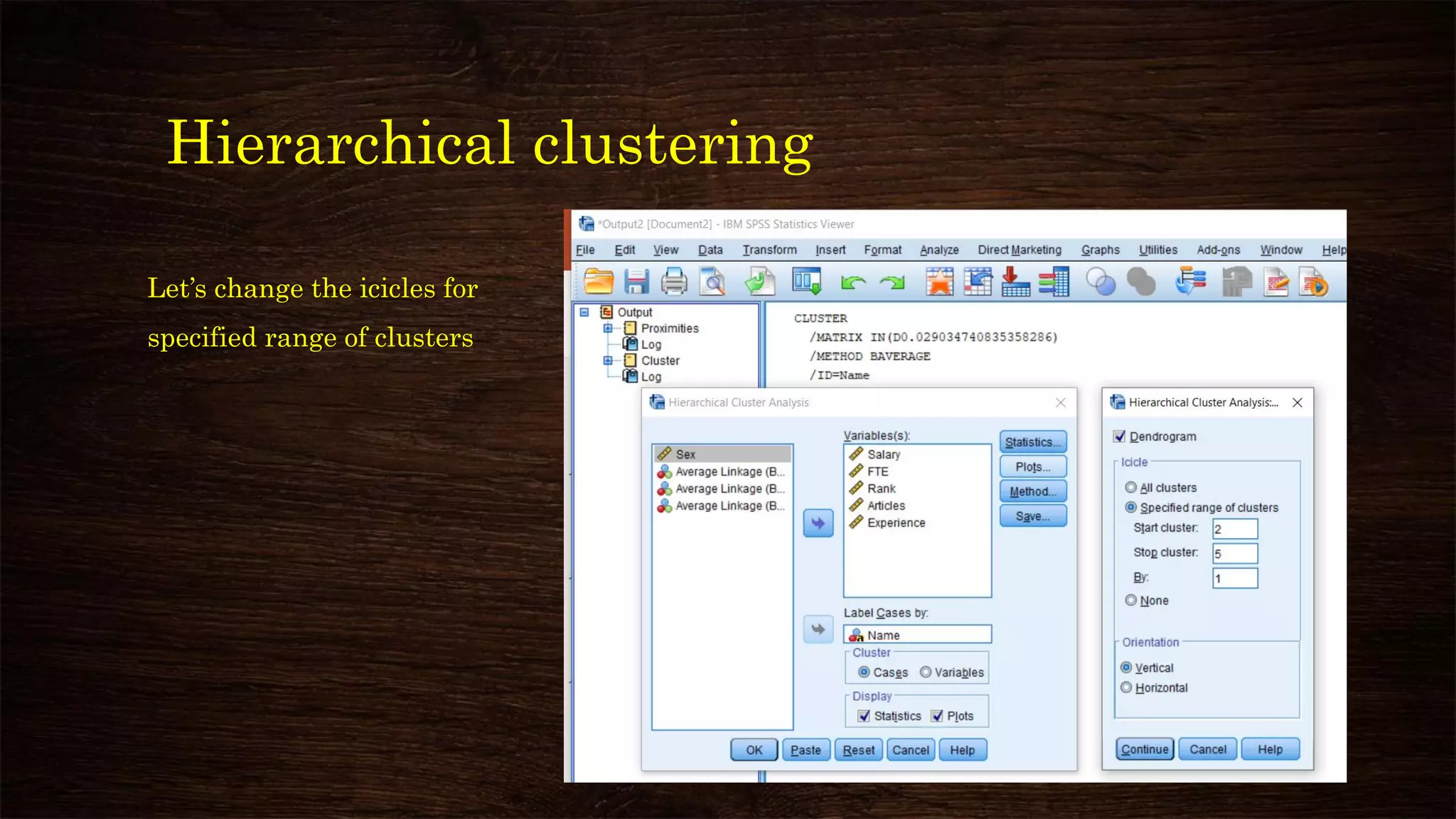
Task: Click the orange star Go to Data icon
Action: tap(940, 282)
